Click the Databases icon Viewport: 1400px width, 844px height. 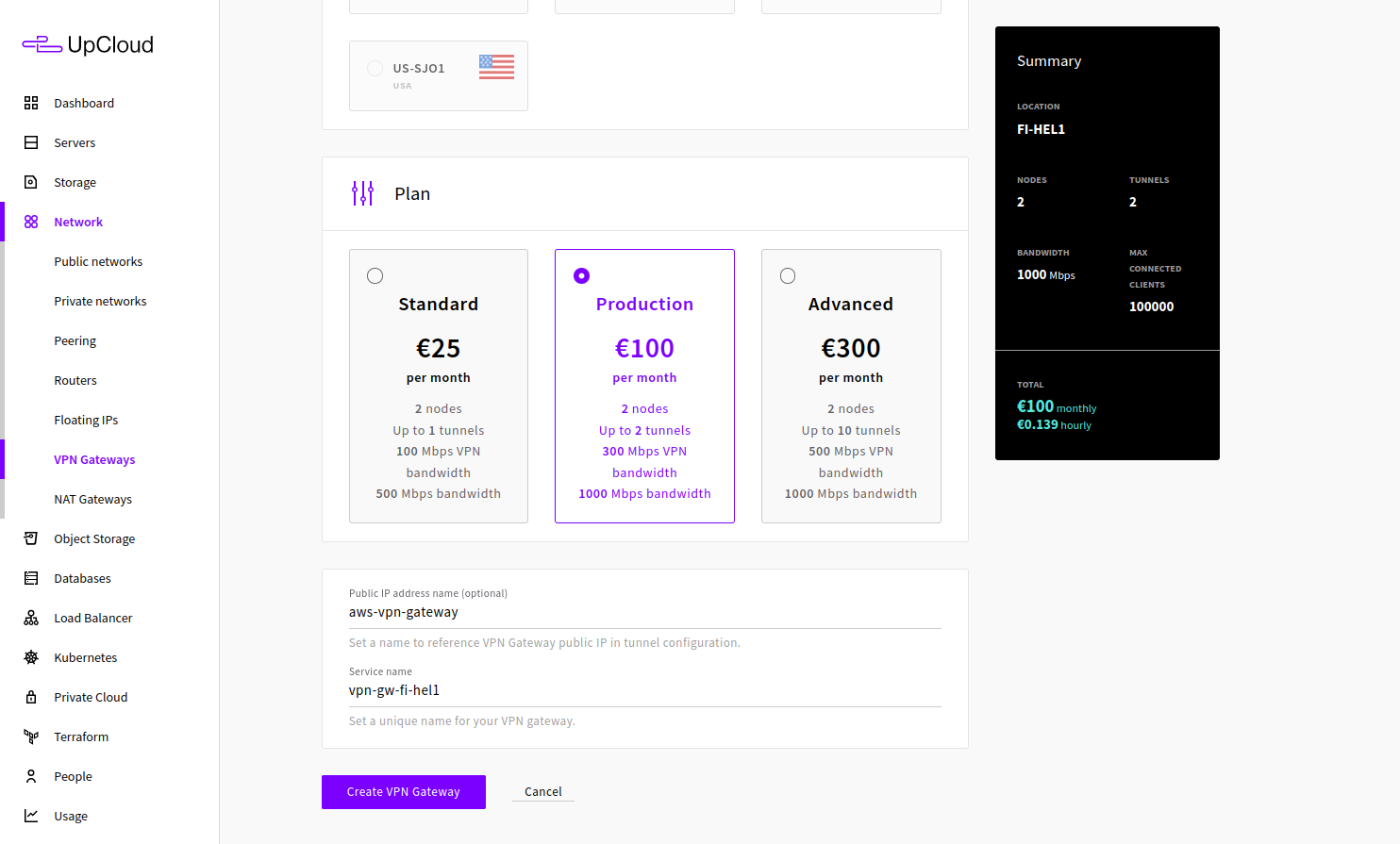(31, 578)
